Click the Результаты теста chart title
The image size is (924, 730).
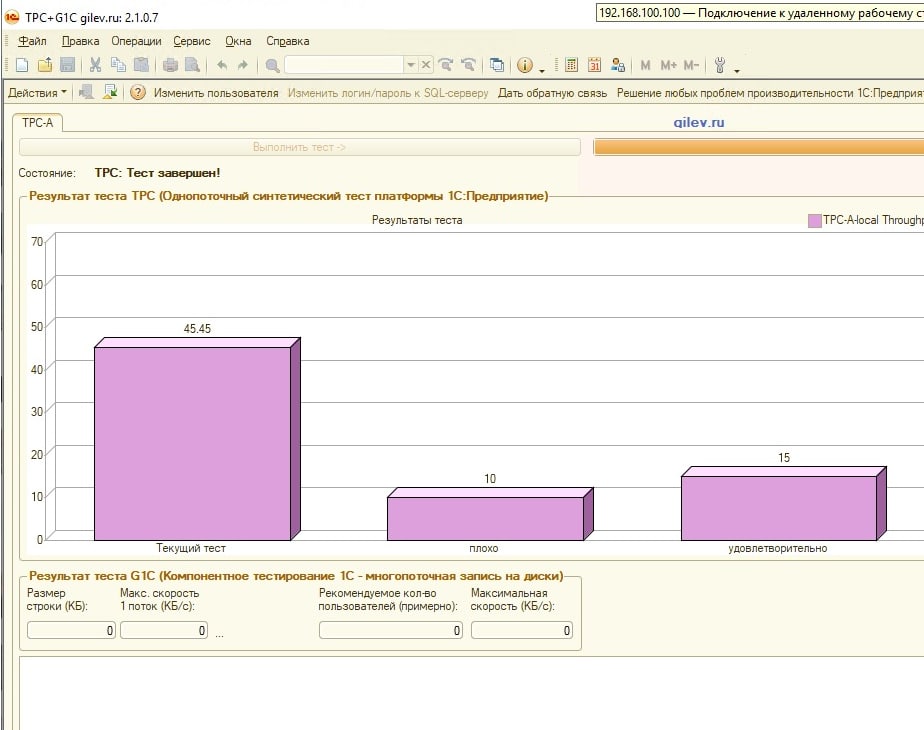point(417,220)
